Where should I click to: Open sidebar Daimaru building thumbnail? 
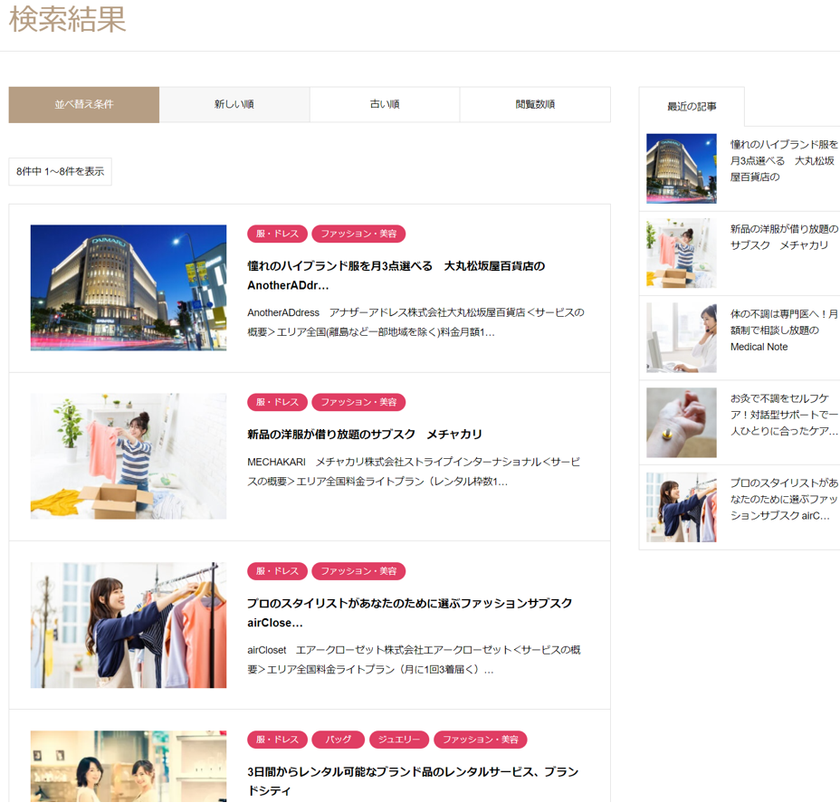coord(681,168)
